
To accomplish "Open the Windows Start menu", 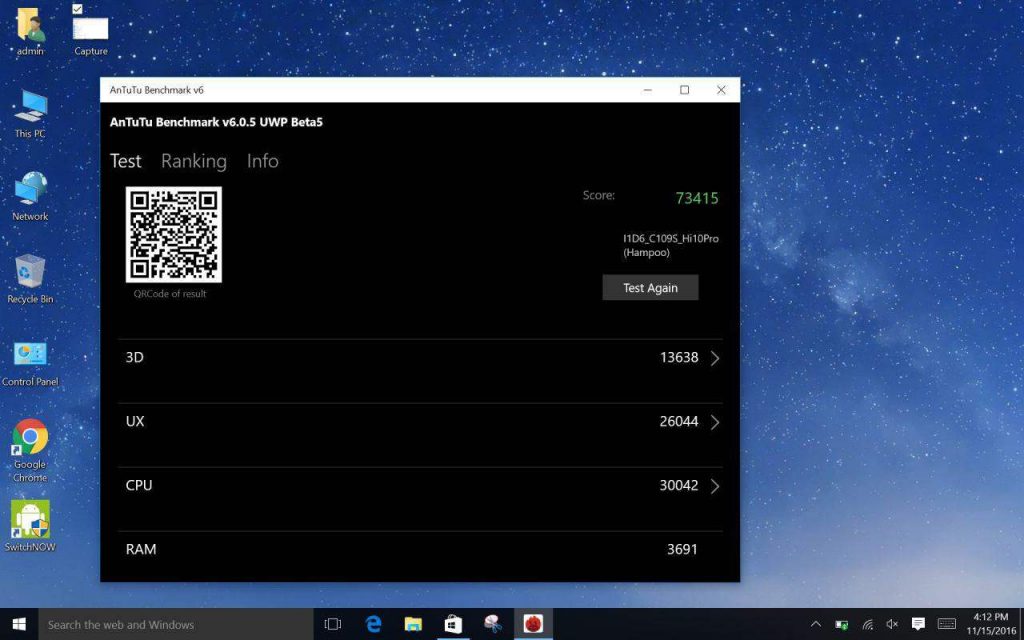I will tap(19, 624).
